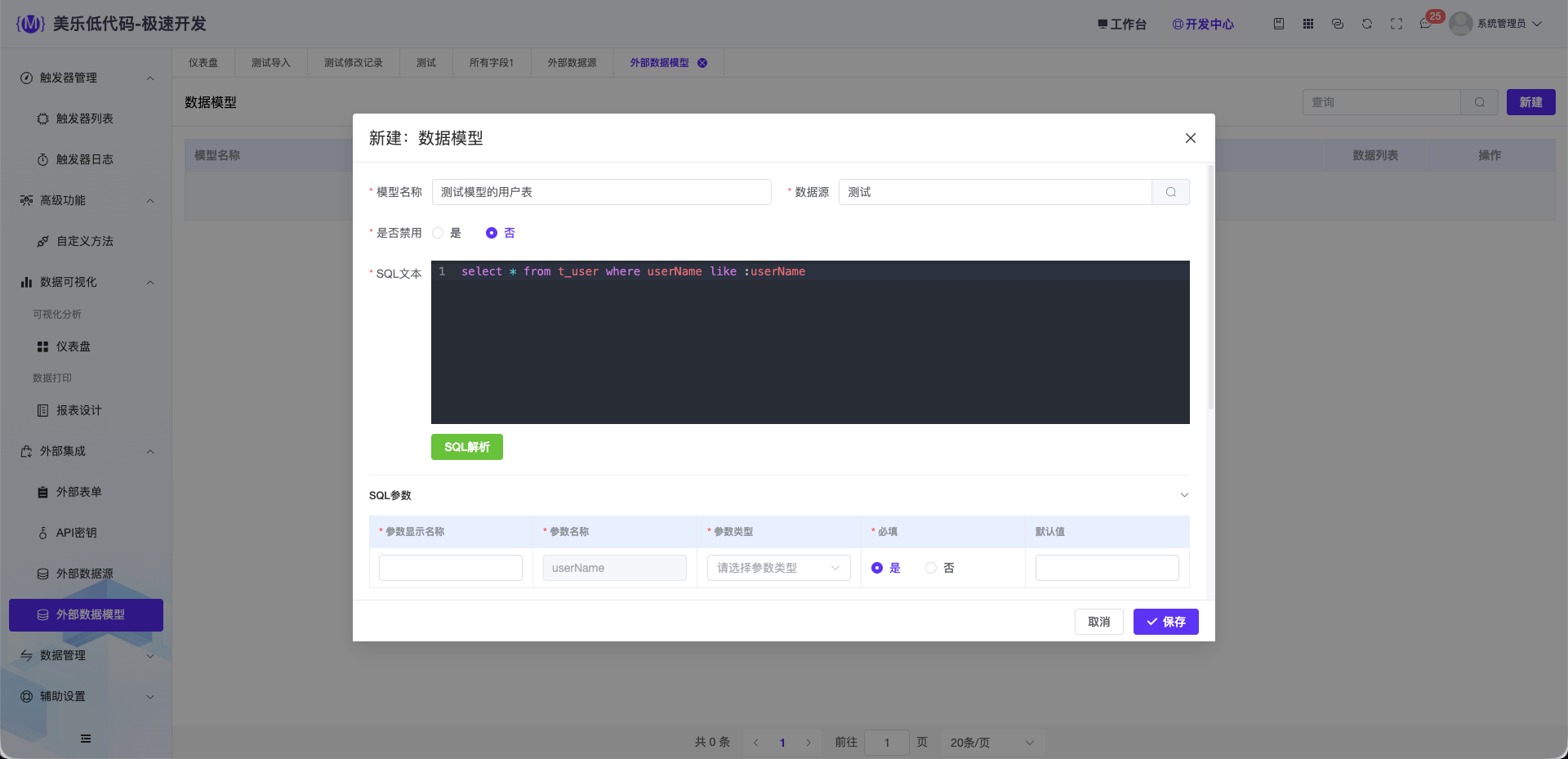Click the 触发器列表 sidebar icon

42,118
